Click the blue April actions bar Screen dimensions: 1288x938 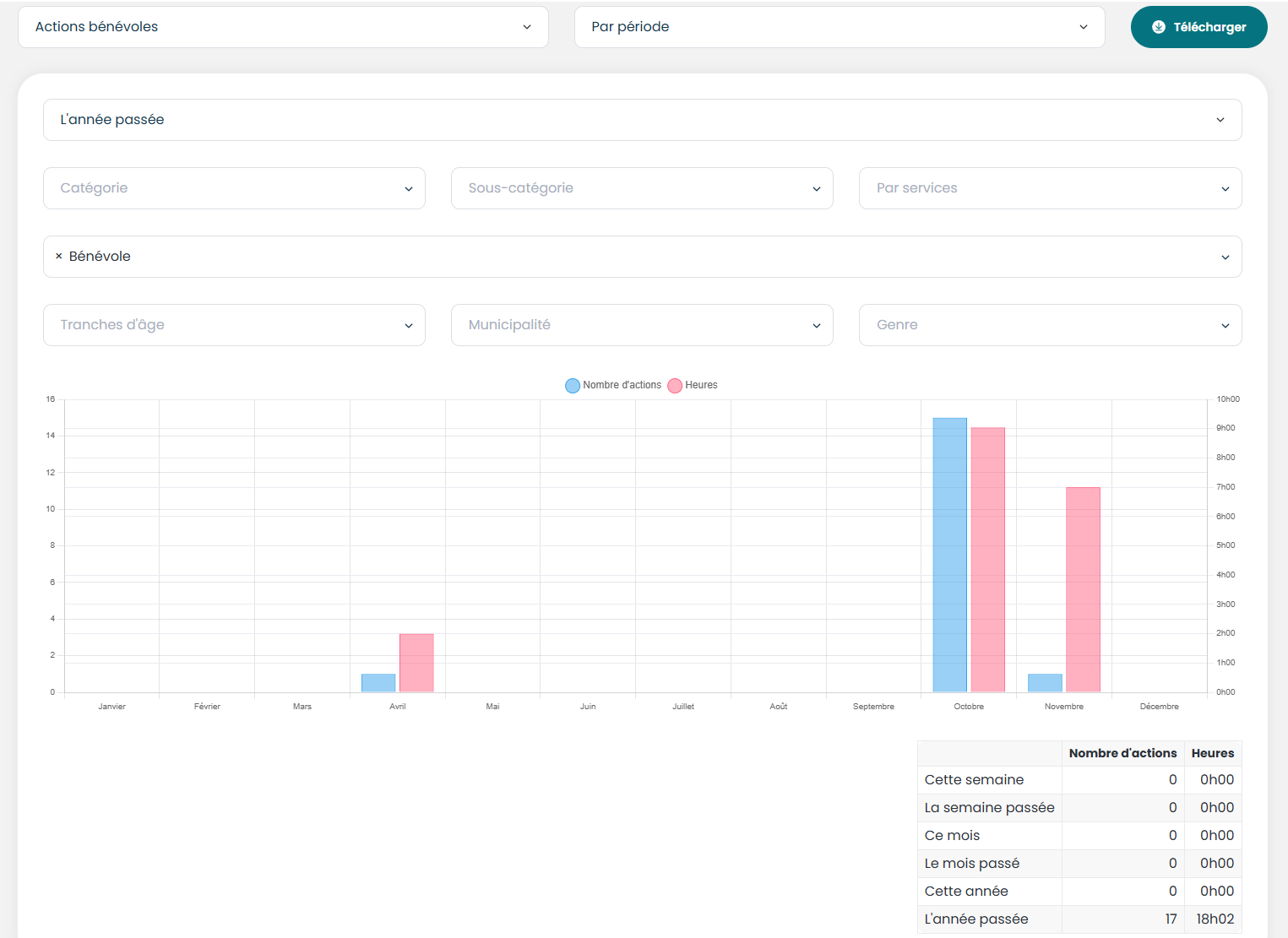coord(378,683)
